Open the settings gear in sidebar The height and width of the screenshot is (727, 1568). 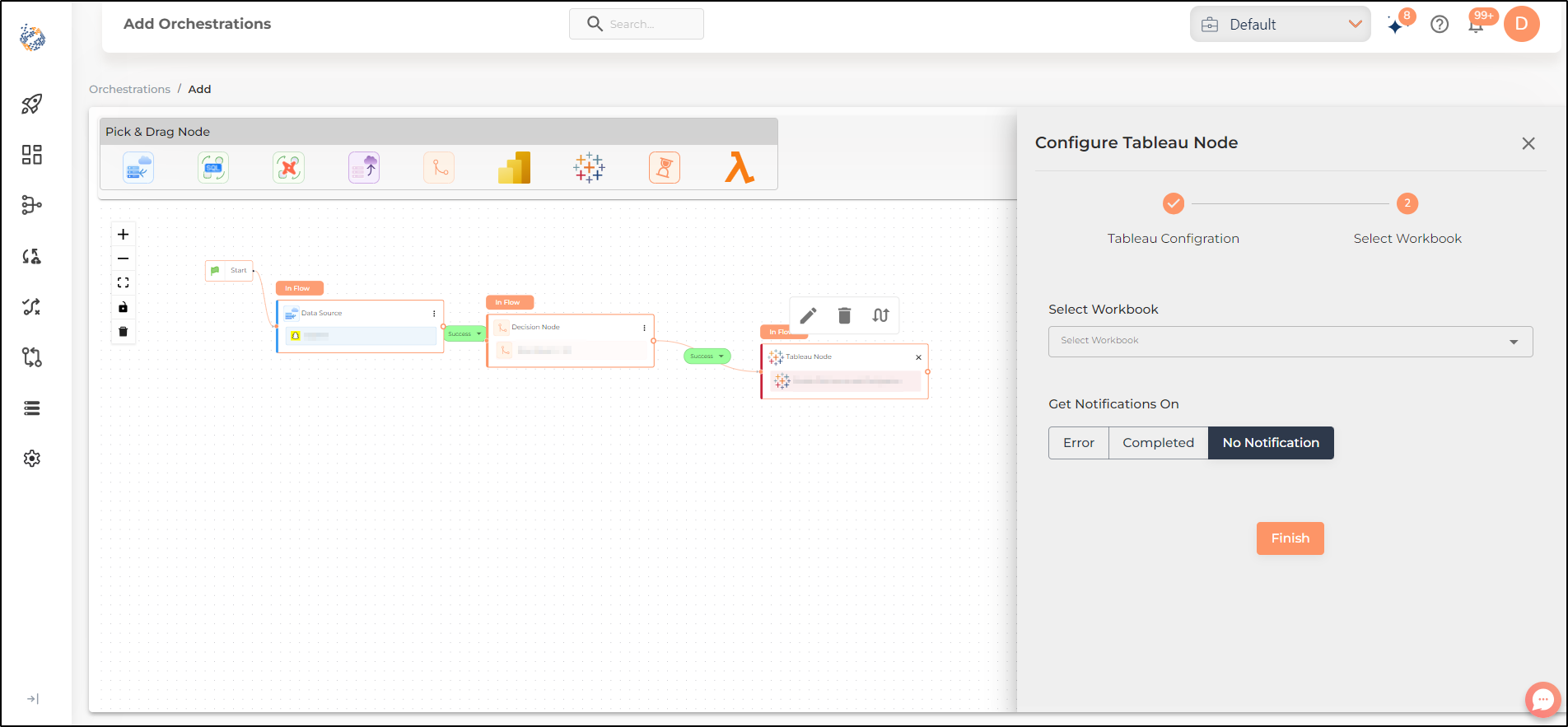(x=32, y=459)
